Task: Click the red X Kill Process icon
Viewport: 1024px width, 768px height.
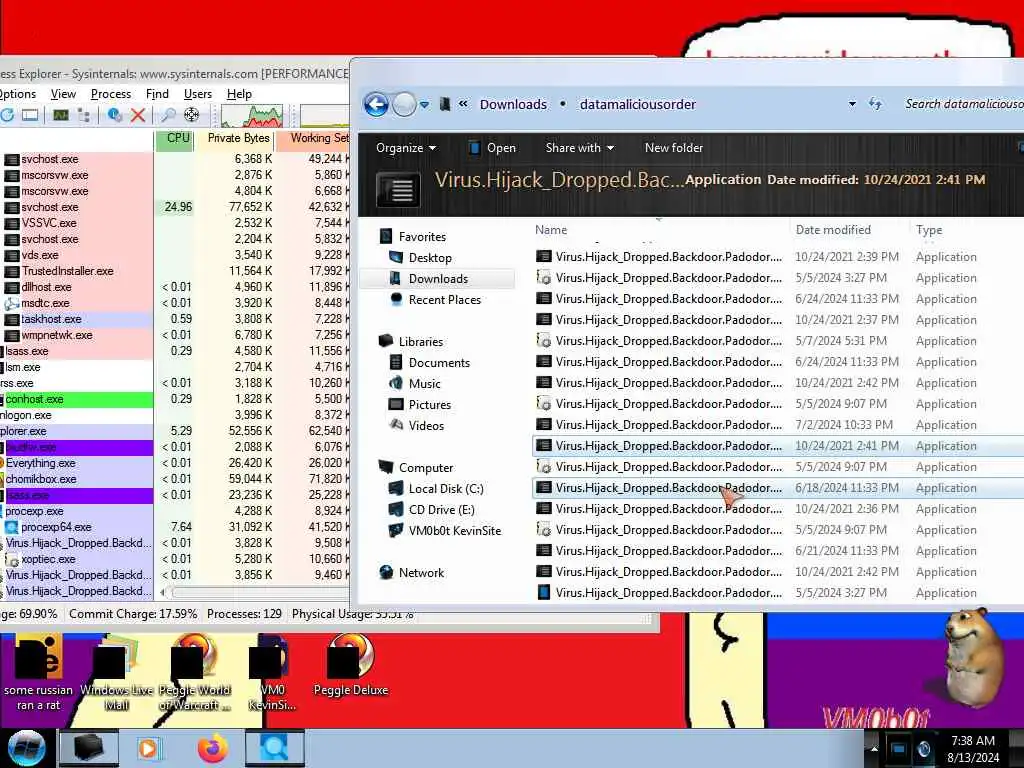Action: point(138,116)
